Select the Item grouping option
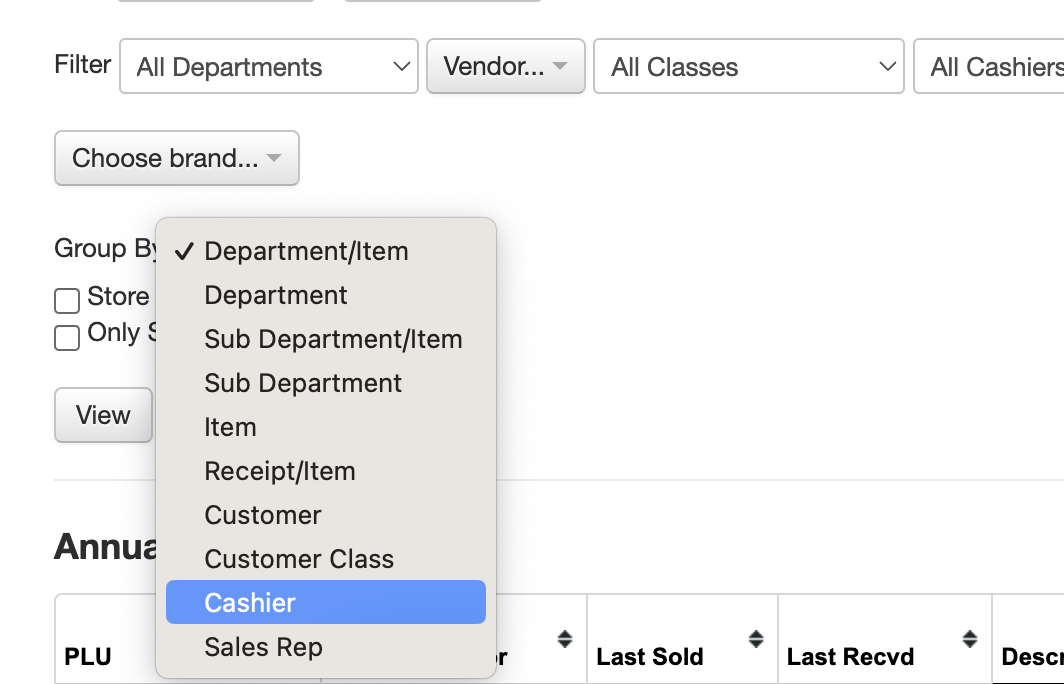This screenshot has width=1064, height=684. (x=230, y=427)
